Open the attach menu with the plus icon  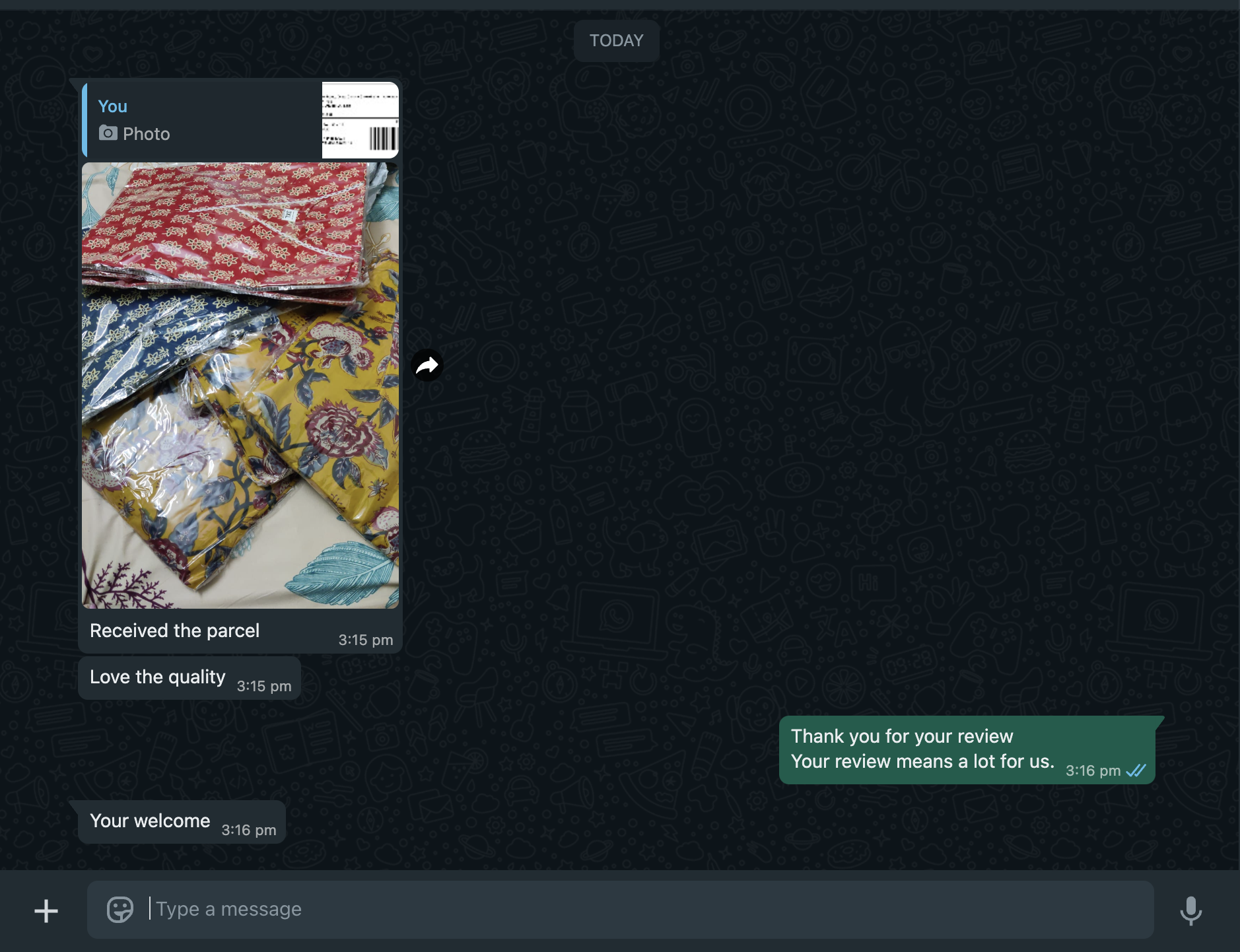pos(46,911)
